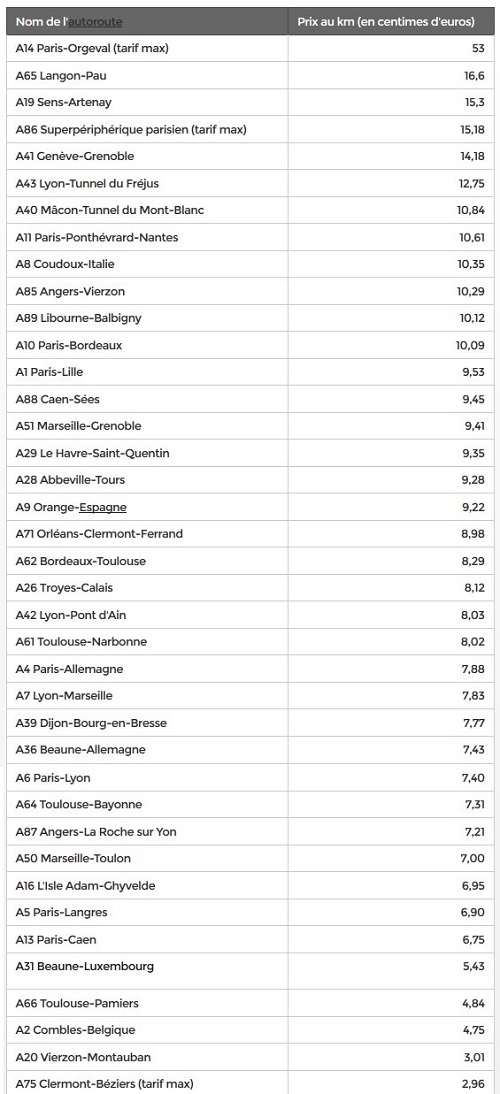Click the A7 Lyon-Marseille row
500x1094 pixels.
(250, 696)
